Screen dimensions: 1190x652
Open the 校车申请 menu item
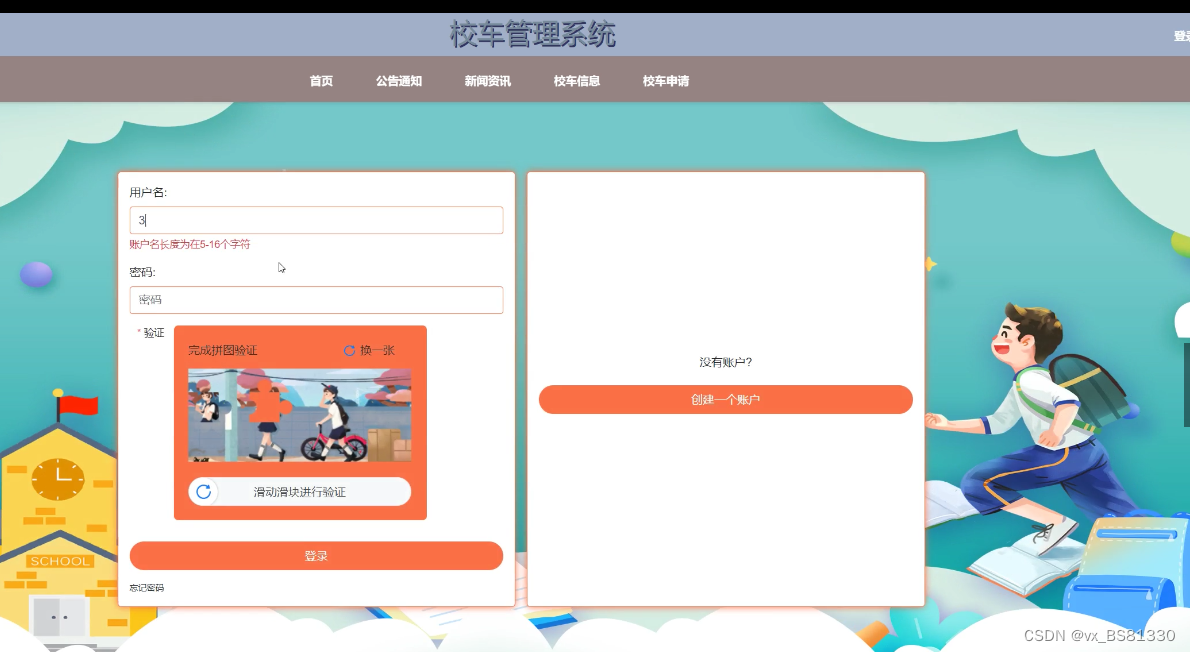[x=666, y=81]
